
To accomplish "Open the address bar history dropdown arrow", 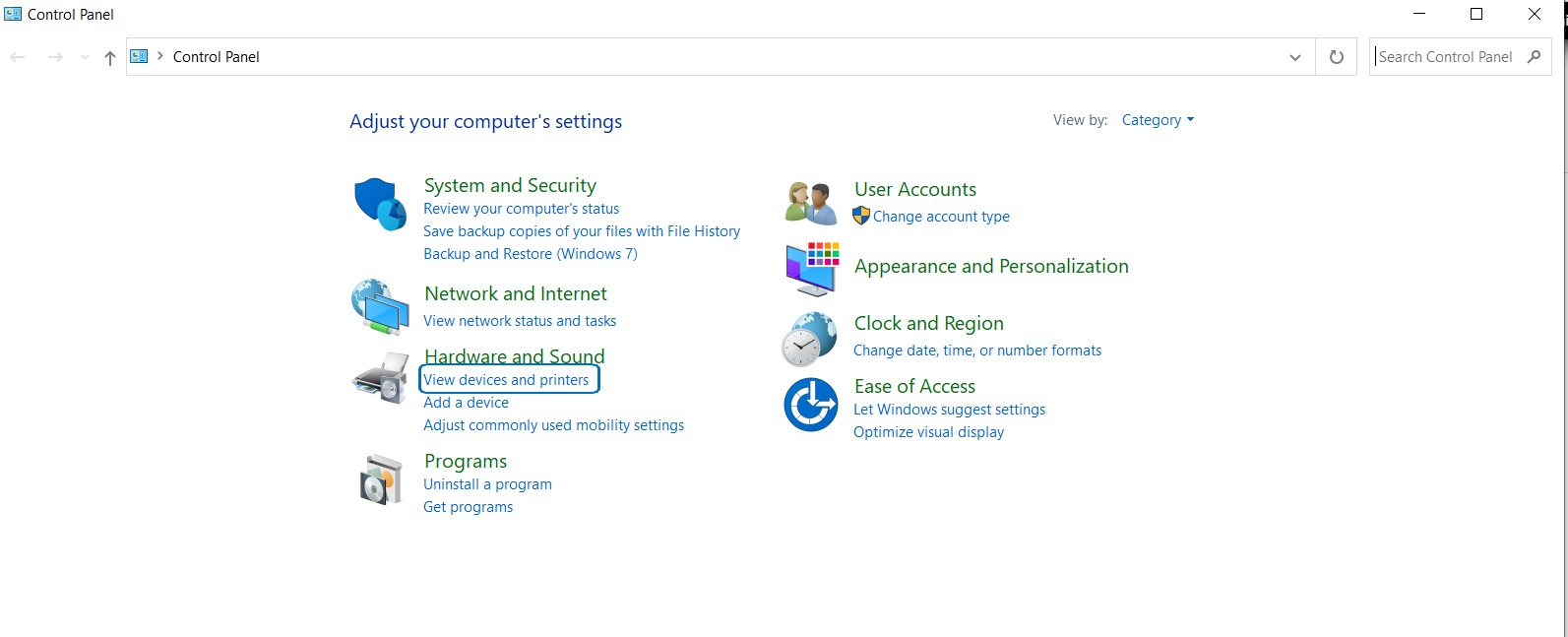I will (1295, 57).
